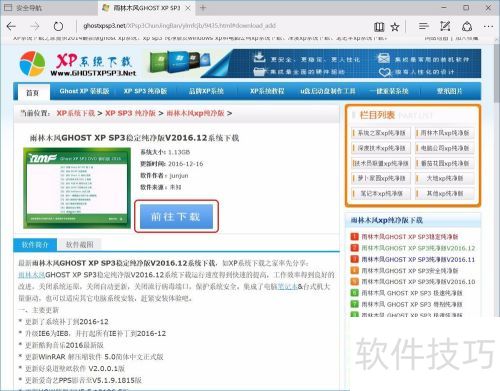The height and width of the screenshot is (391, 500).
Task: Open the Hub lines icon
Action: point(424,26)
